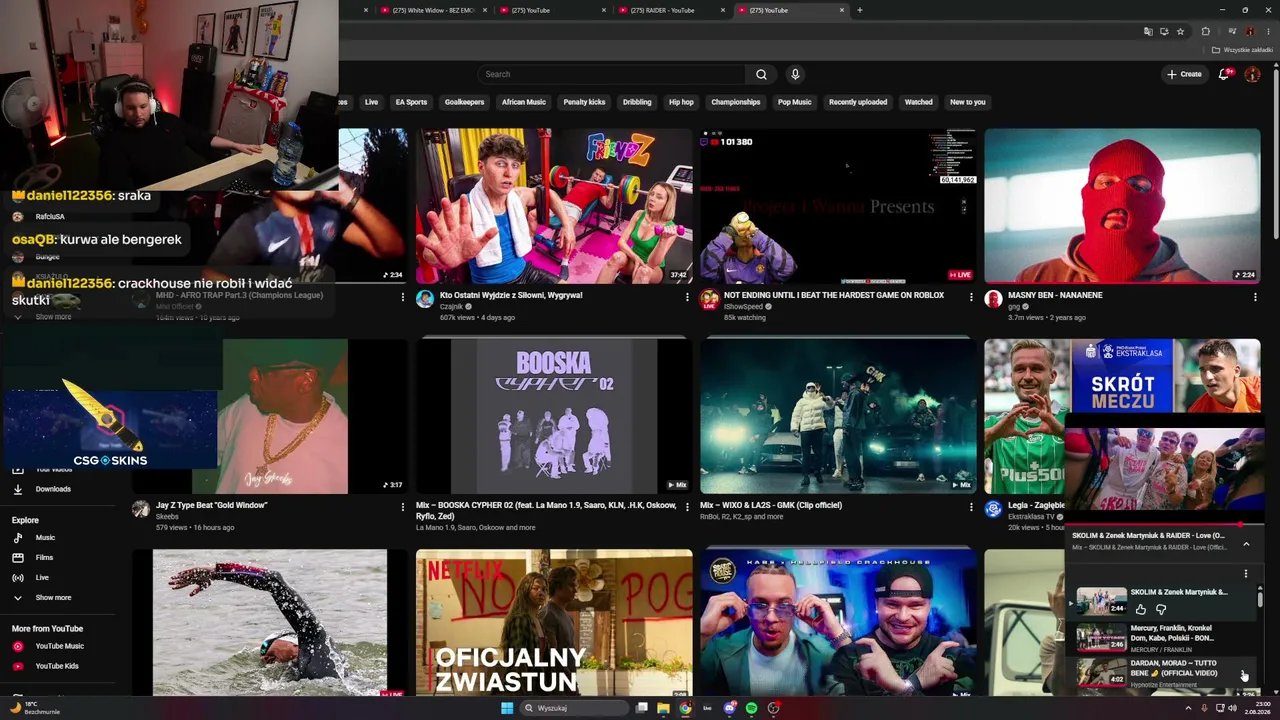This screenshot has width=1280, height=720.
Task: Open miniplayer playlist three-dot menu
Action: (x=1246, y=574)
